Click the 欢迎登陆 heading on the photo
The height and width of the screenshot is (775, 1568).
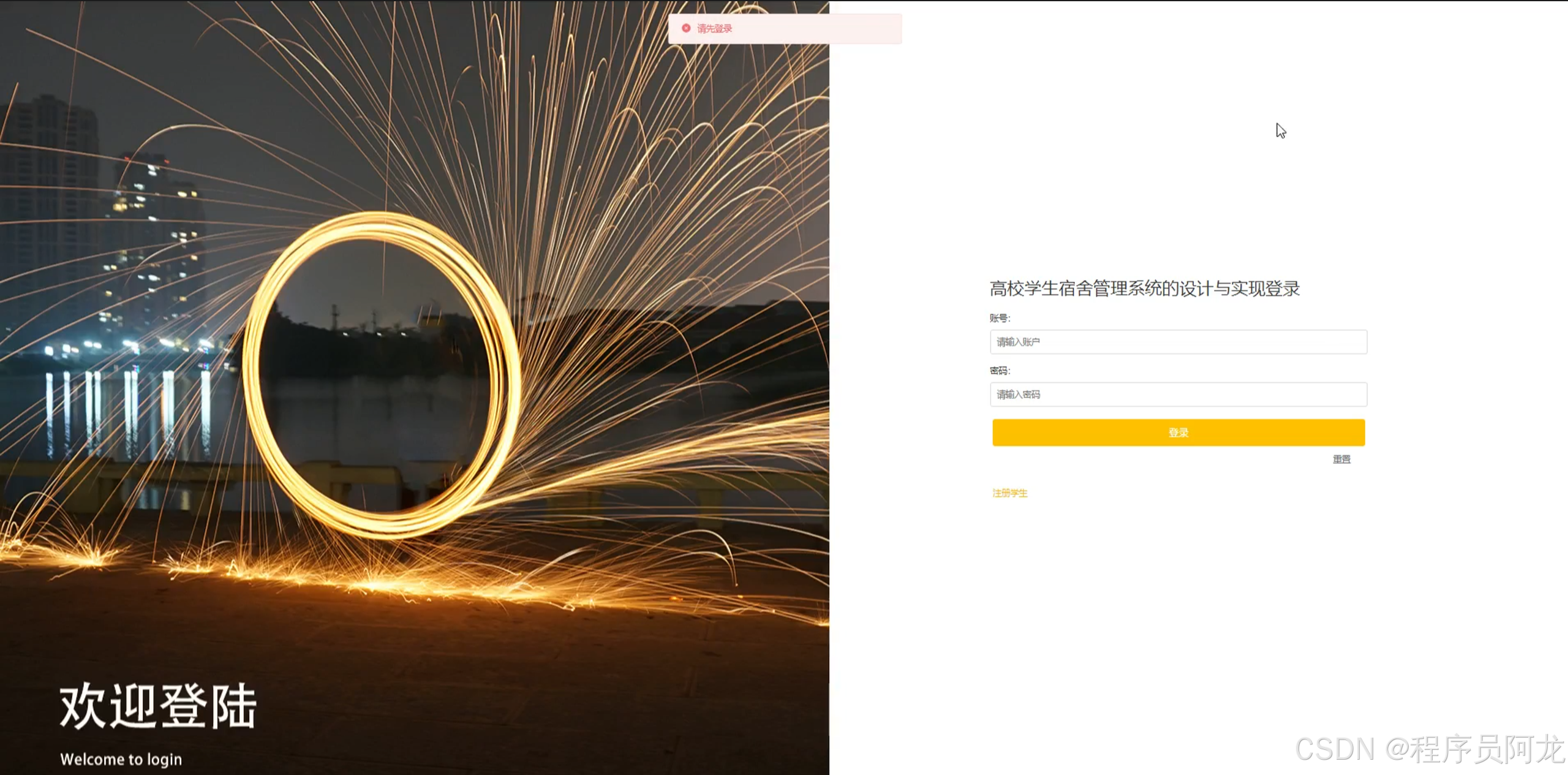[158, 706]
